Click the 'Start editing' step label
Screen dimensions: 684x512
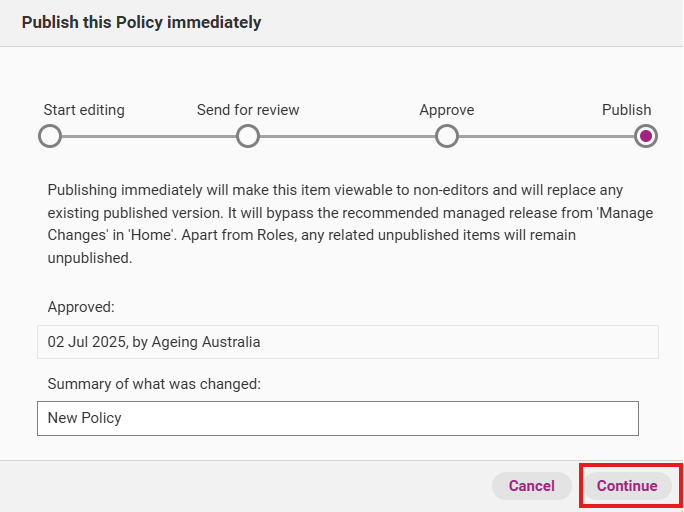pyautogui.click(x=84, y=110)
